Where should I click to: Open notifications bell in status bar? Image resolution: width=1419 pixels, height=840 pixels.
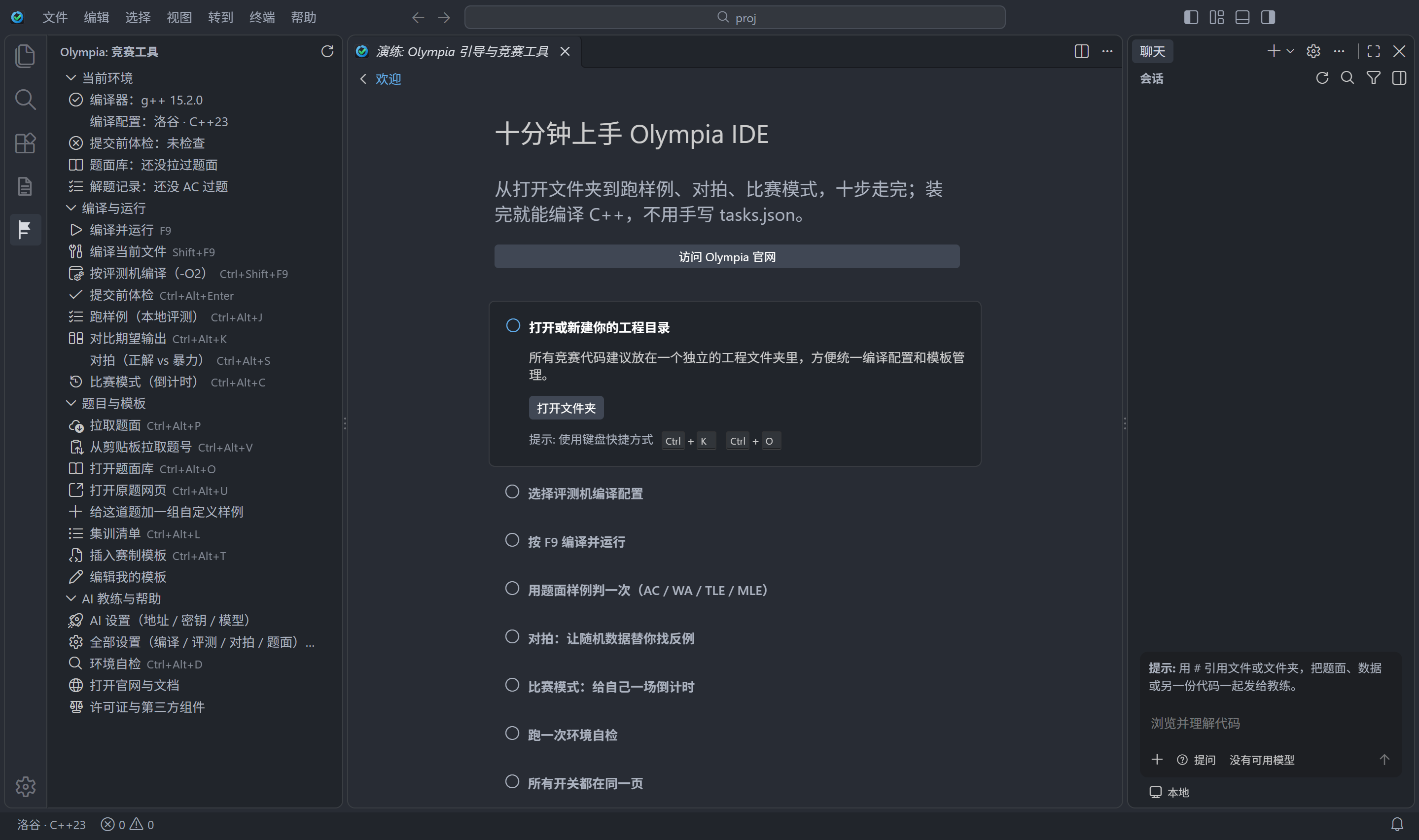pyautogui.click(x=1397, y=824)
